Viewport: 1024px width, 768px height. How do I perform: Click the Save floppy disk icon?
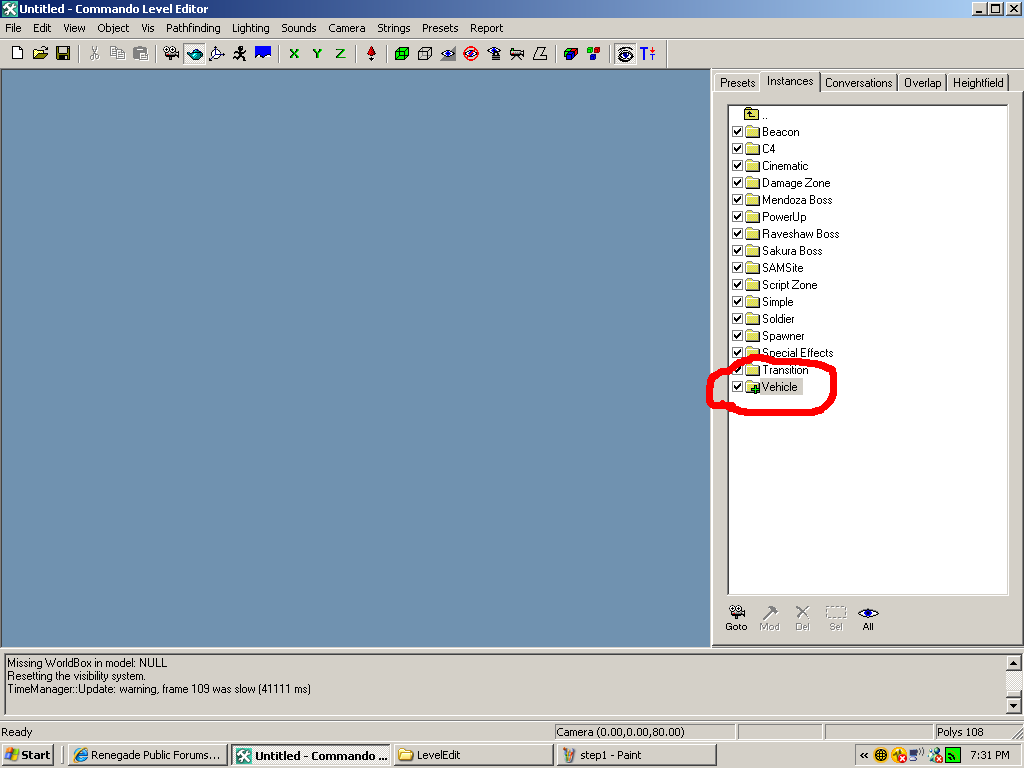[x=62, y=53]
